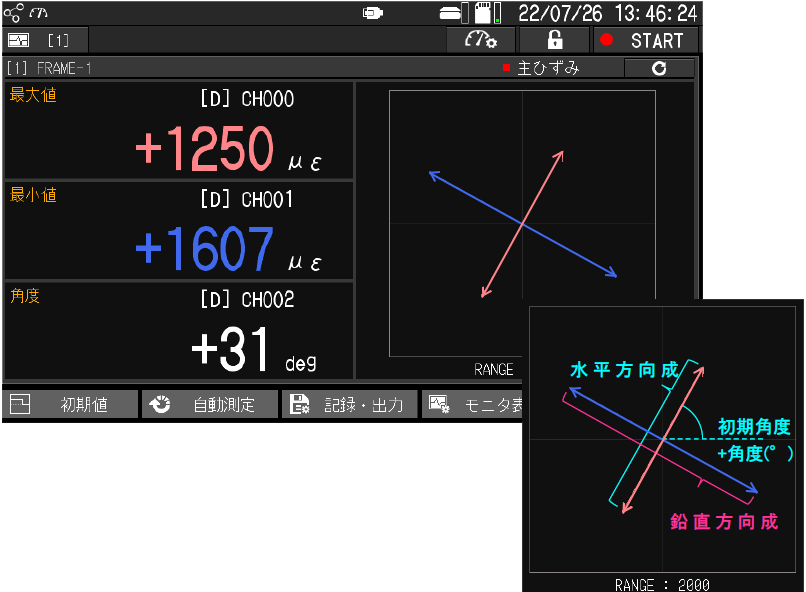Click the 最大値 label
Image resolution: width=806 pixels, height=592 pixels.
(x=33, y=95)
